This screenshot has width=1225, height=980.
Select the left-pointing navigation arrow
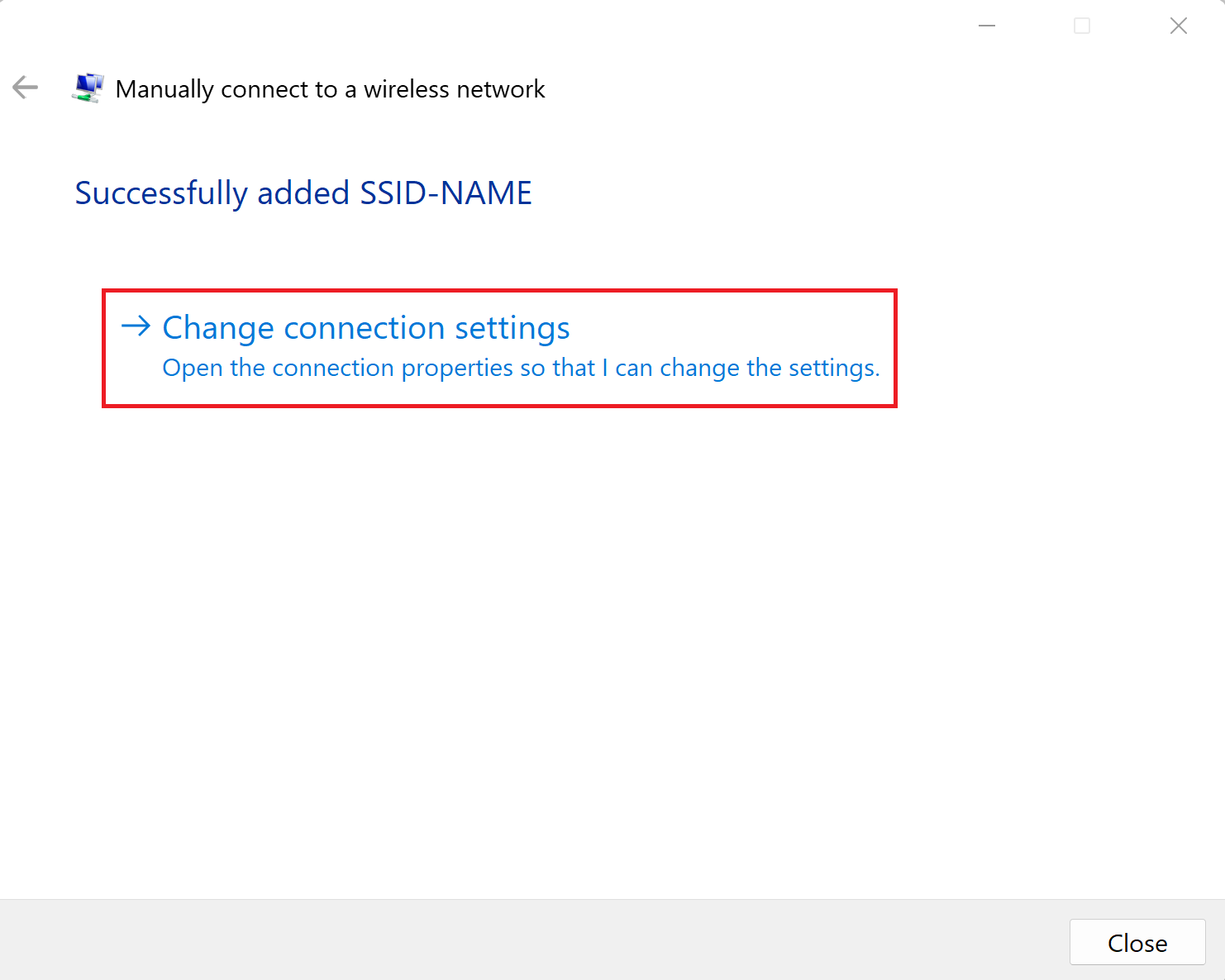[x=25, y=88]
